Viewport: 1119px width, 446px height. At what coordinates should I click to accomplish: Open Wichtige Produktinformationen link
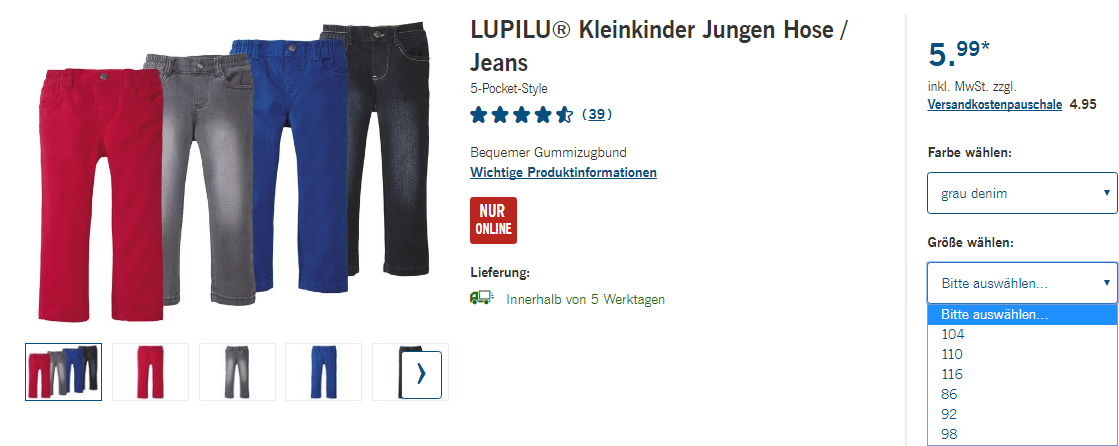(x=563, y=173)
